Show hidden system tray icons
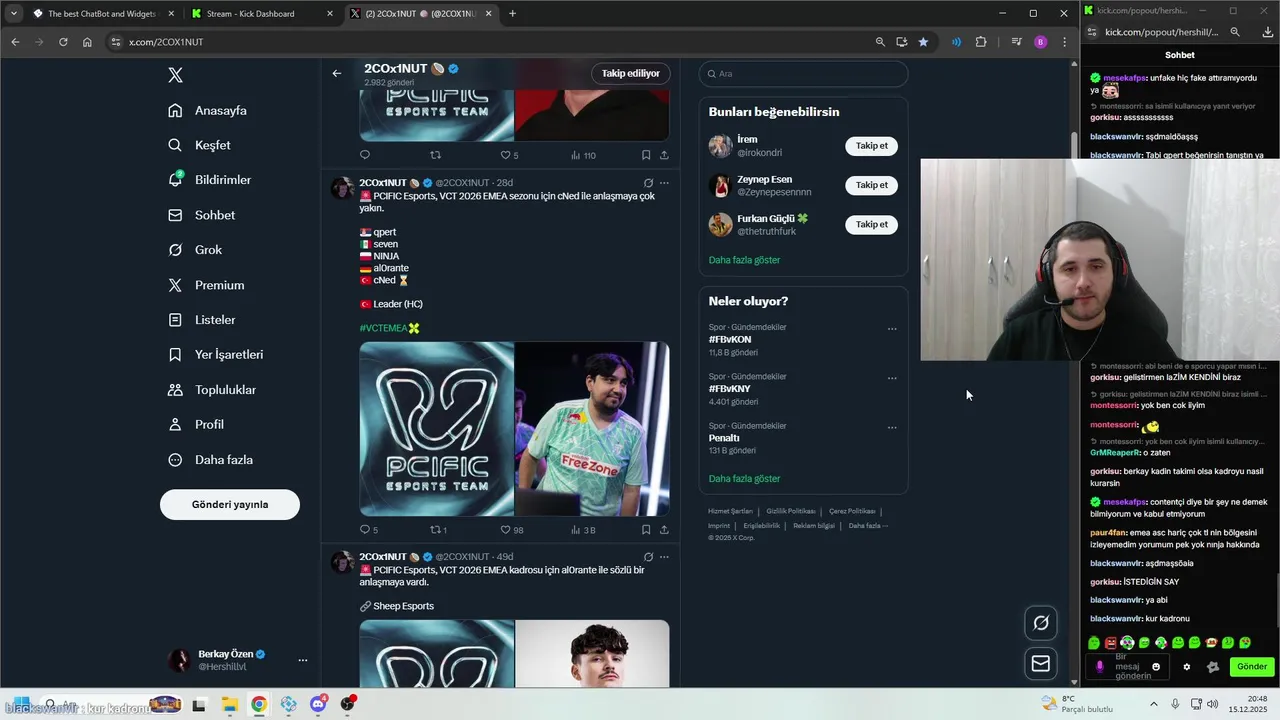This screenshot has height=720, width=1280. tap(1153, 704)
